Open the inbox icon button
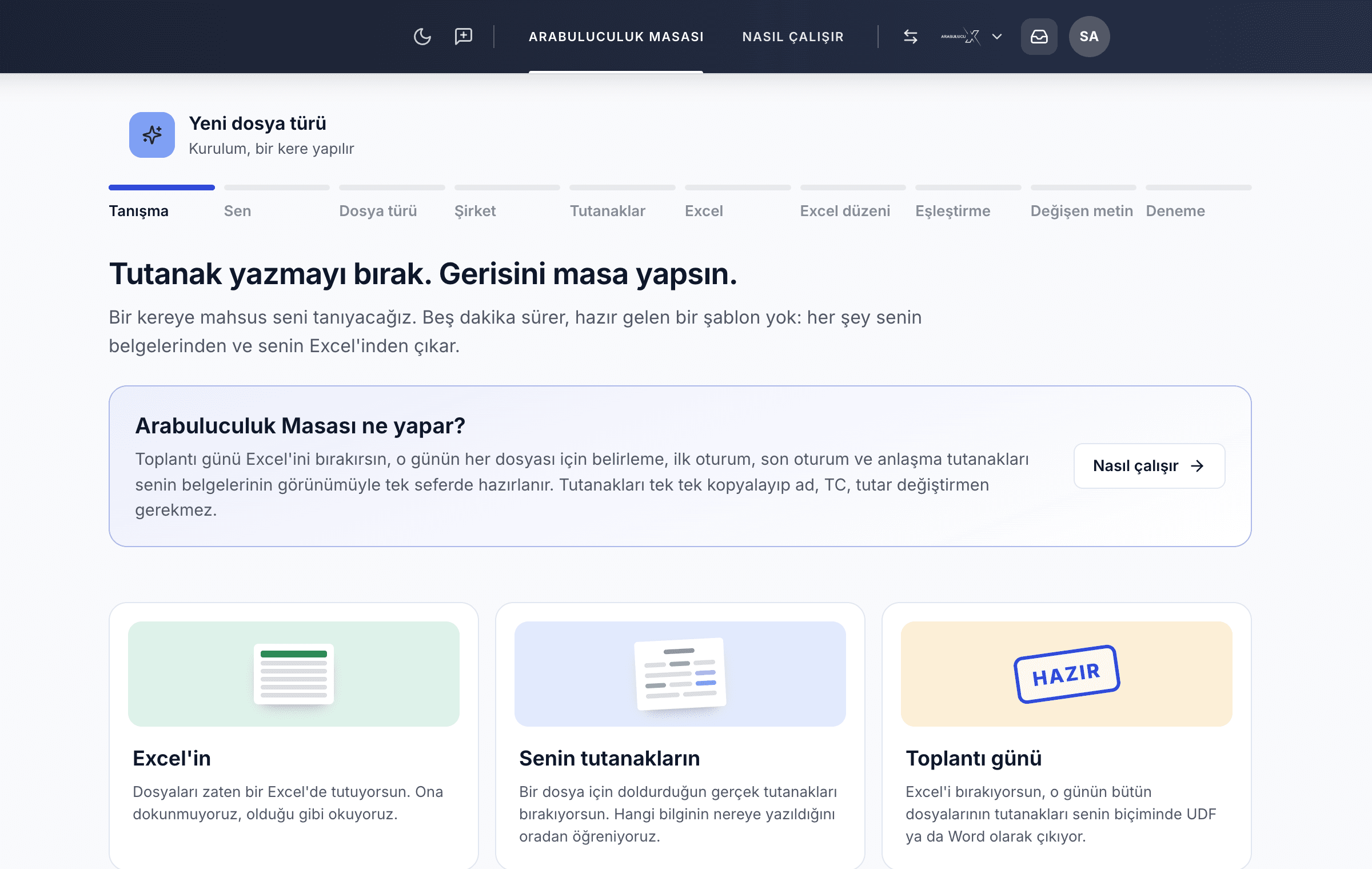1372x869 pixels. coord(1039,37)
